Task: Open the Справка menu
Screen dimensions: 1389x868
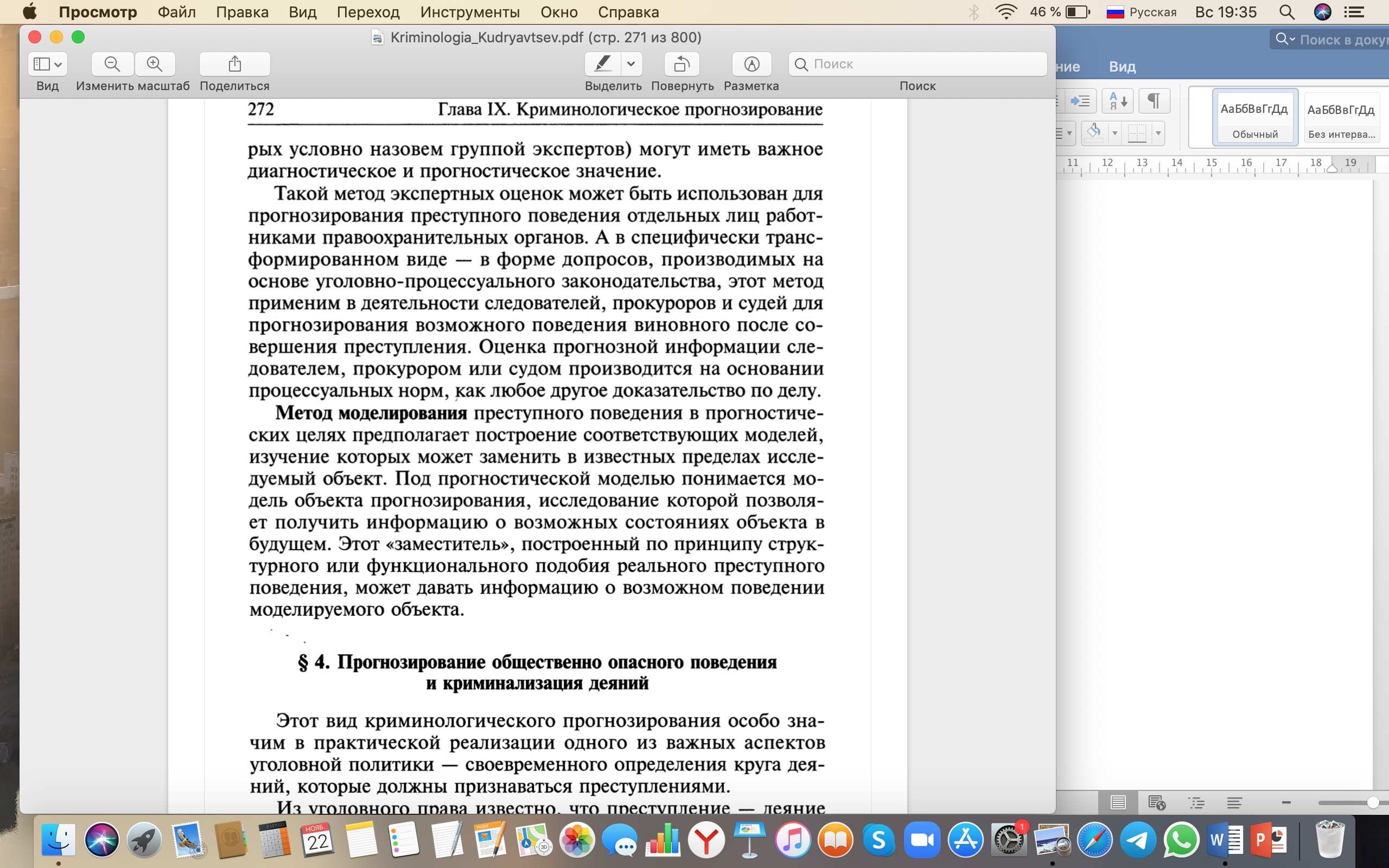Action: click(x=628, y=12)
